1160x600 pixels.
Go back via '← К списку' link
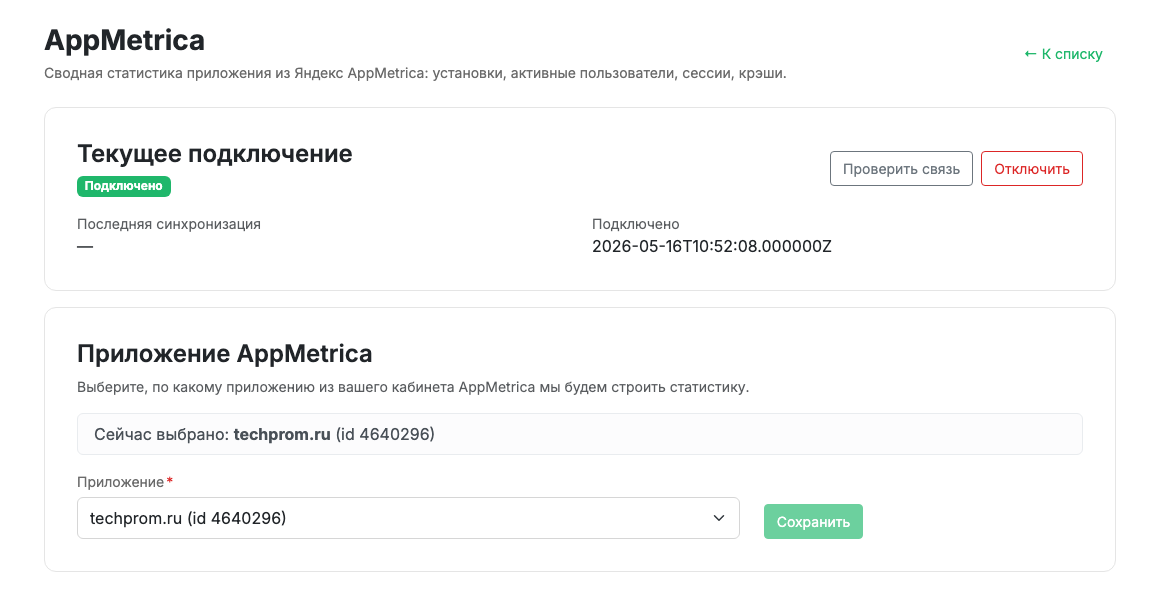(1063, 54)
